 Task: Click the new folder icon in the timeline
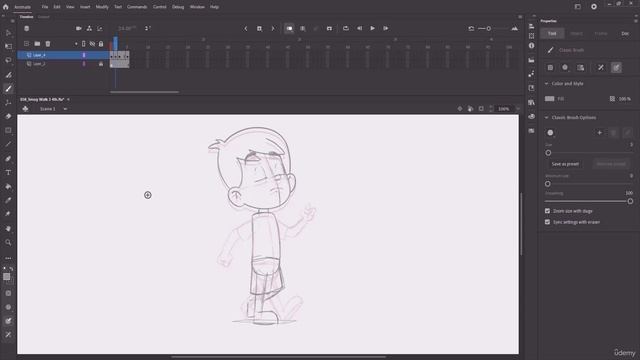click(37, 44)
